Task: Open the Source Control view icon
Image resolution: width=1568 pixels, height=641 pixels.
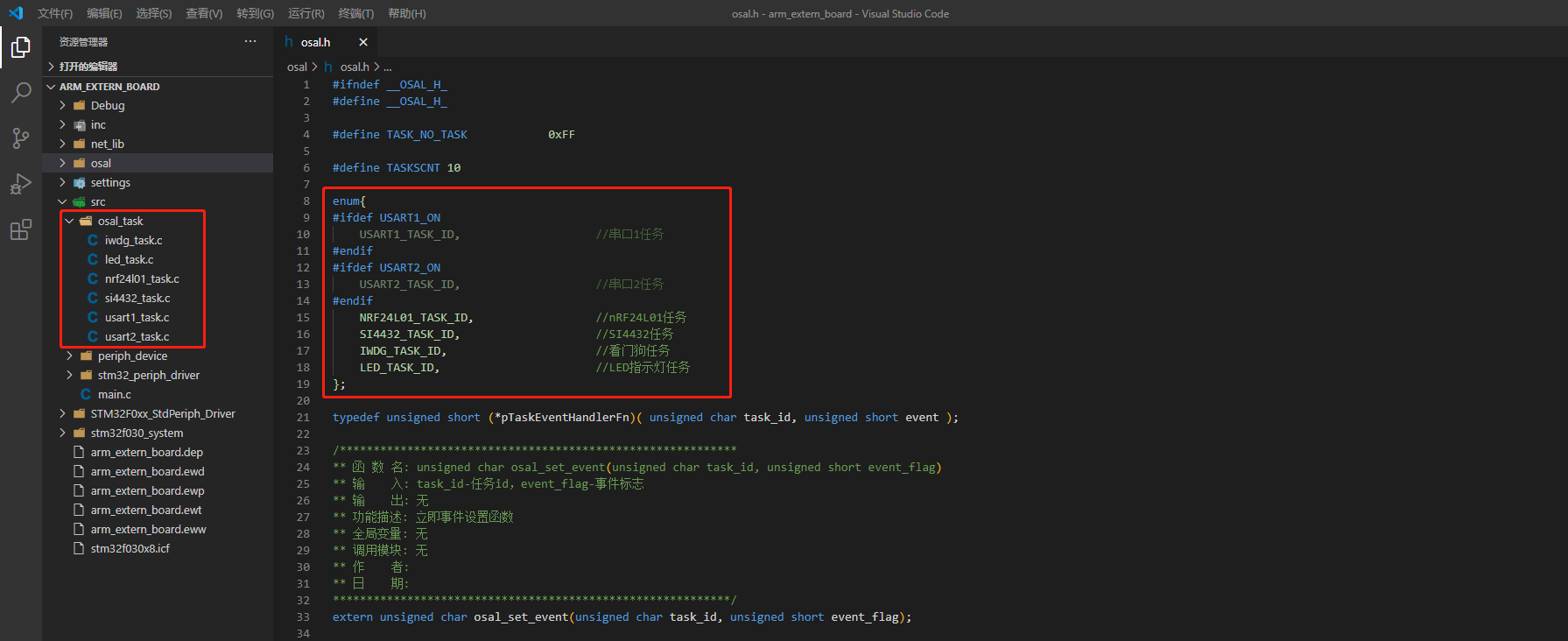Action: pyautogui.click(x=21, y=138)
